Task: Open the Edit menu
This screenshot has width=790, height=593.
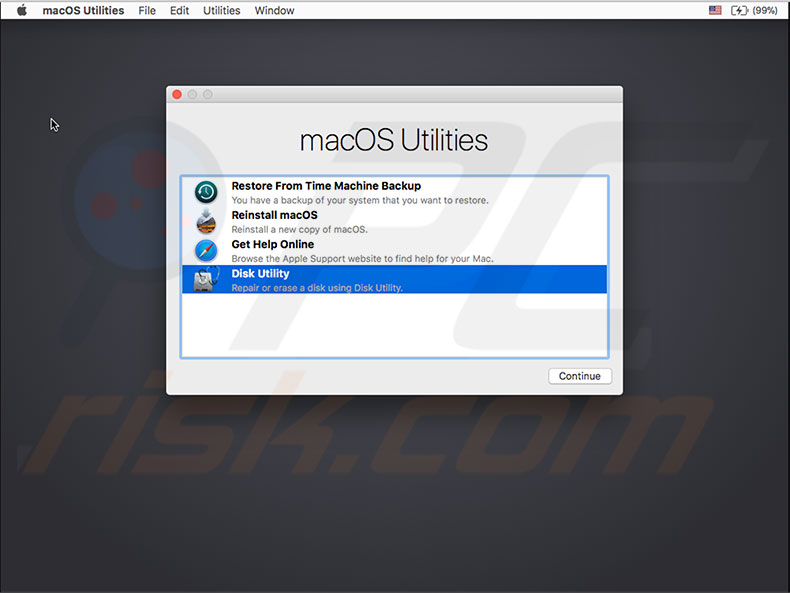Action: [x=179, y=10]
